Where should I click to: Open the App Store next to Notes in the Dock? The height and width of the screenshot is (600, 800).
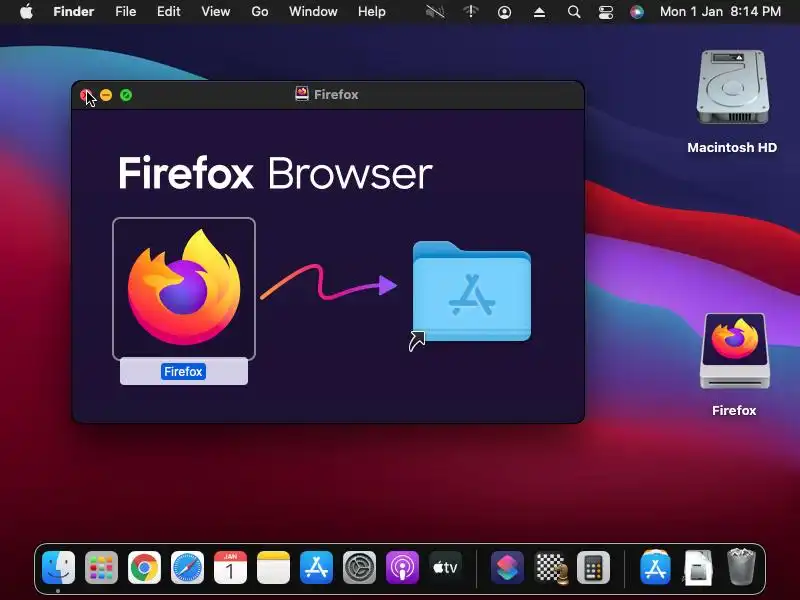(316, 567)
